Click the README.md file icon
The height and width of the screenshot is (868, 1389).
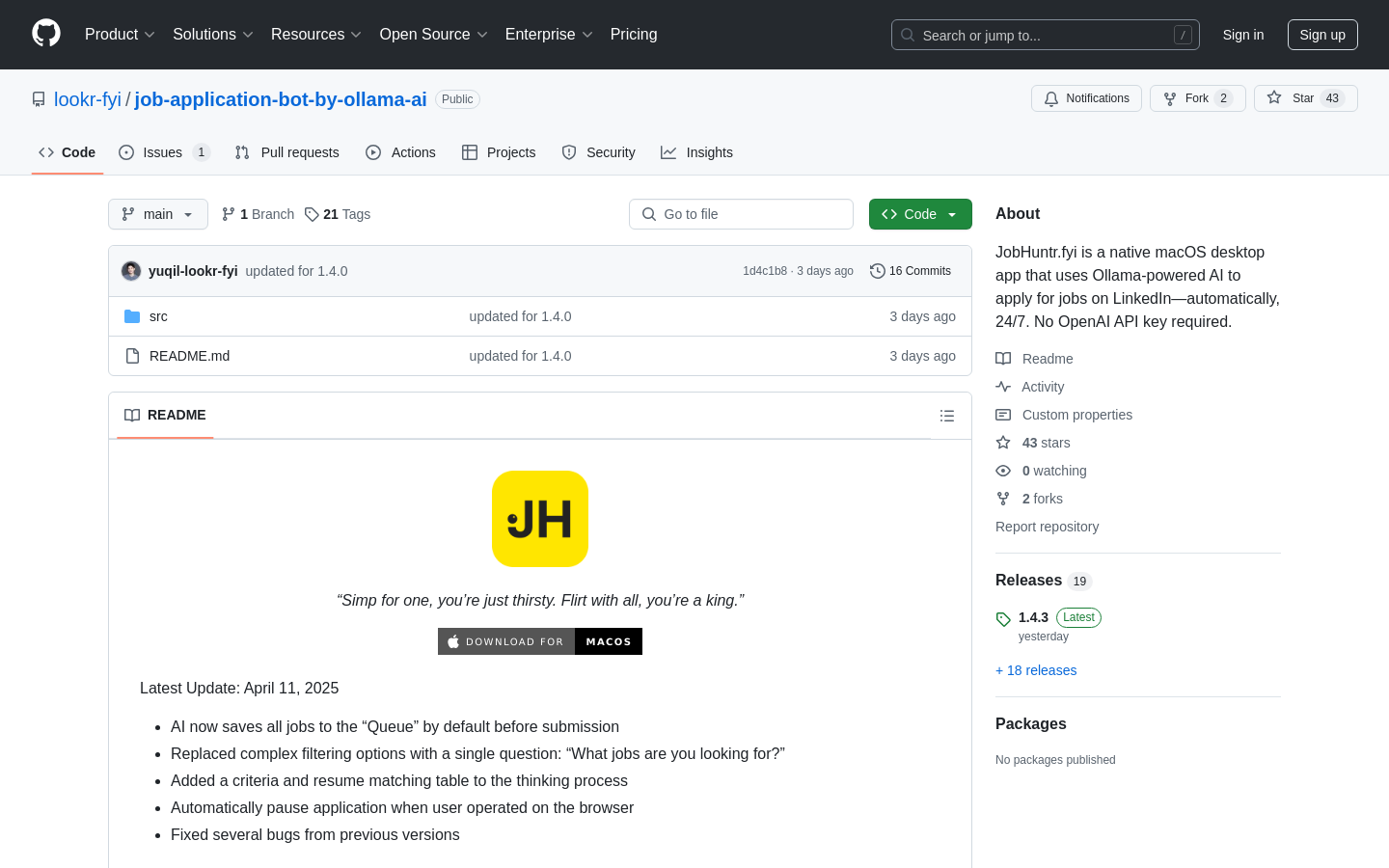(132, 356)
